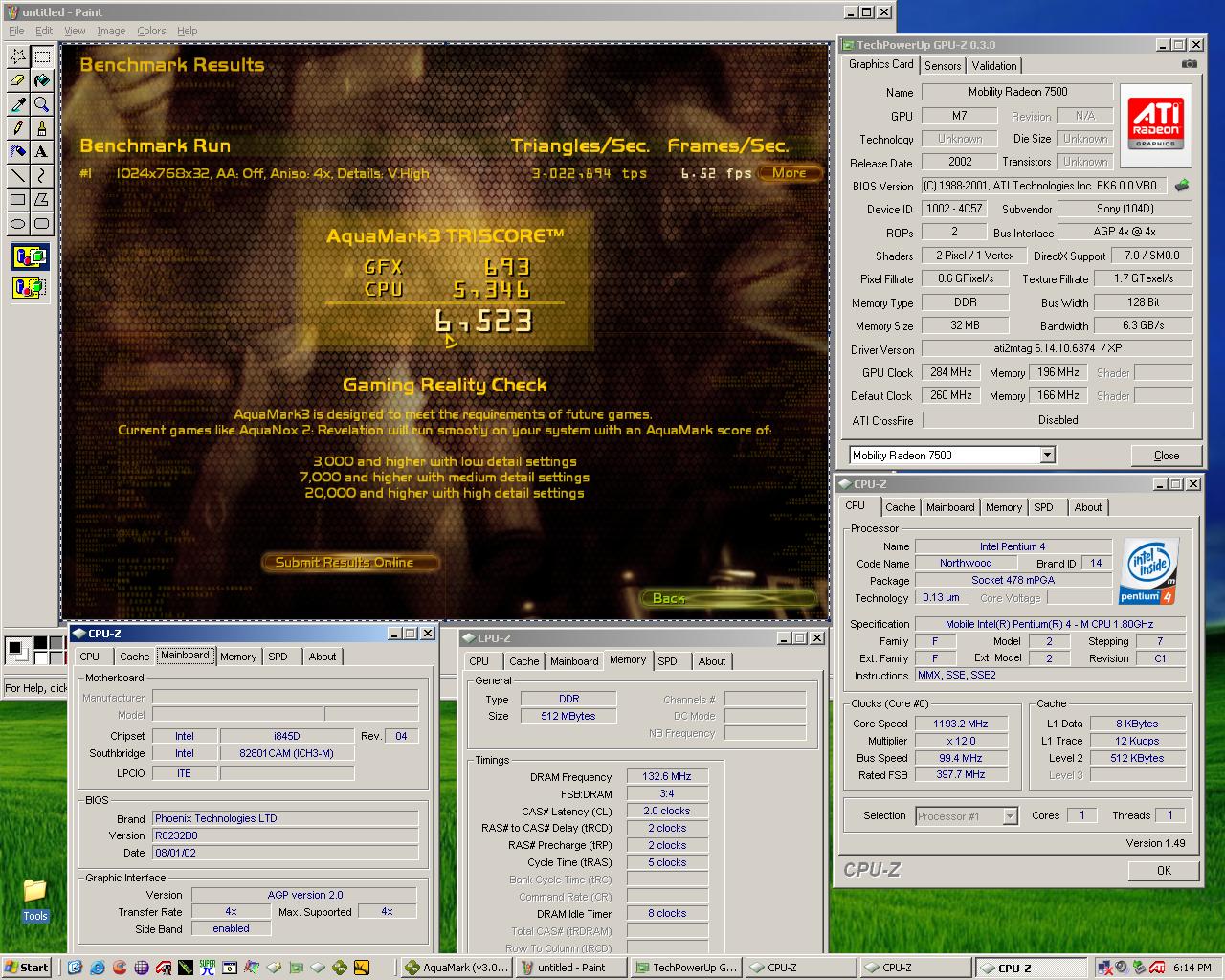
Task: Open the View menu in Paint
Action: [x=75, y=31]
